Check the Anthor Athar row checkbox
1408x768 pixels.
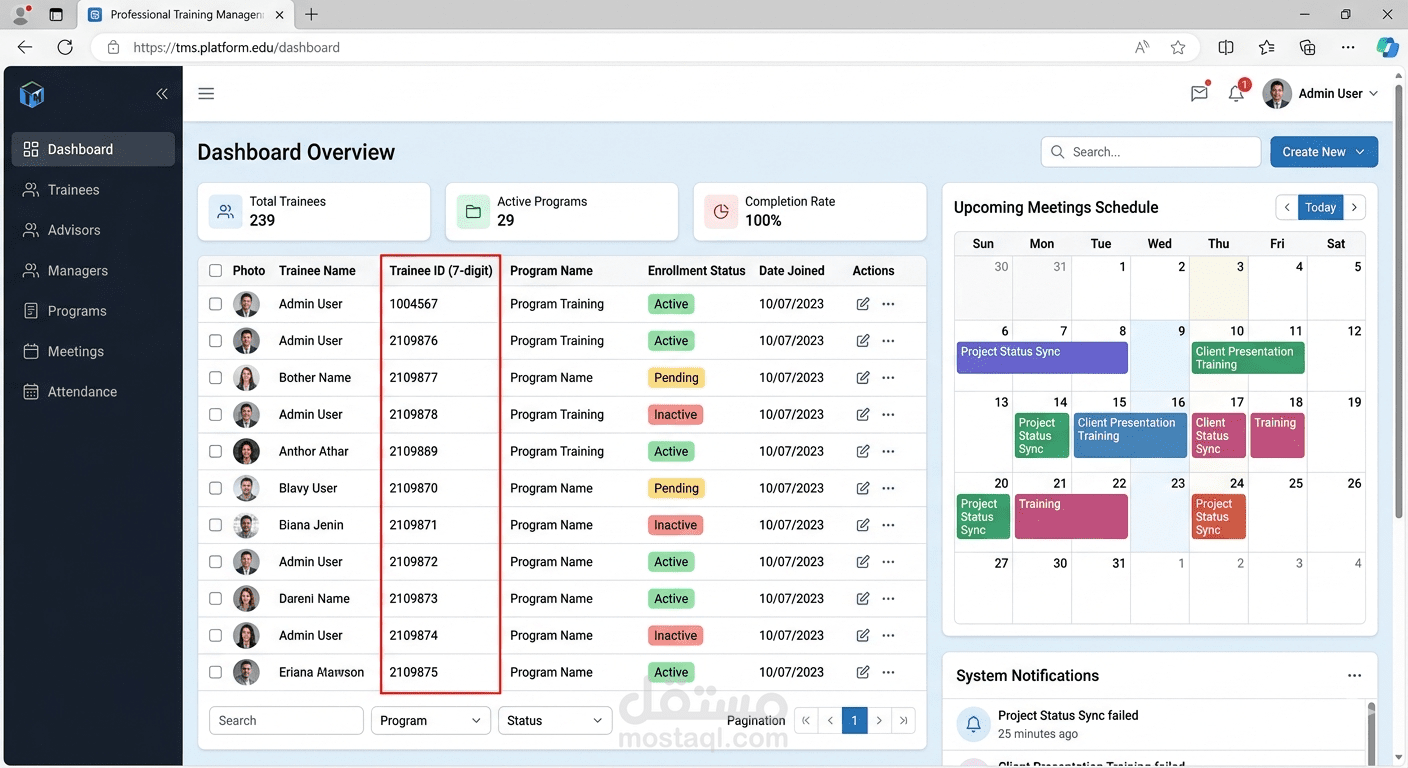(215, 451)
